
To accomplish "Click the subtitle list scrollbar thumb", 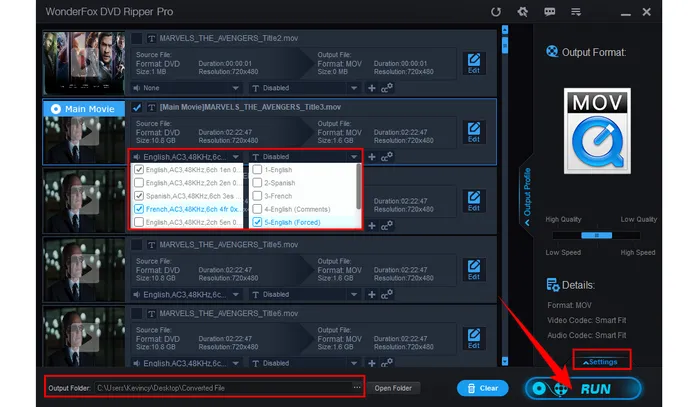I will coord(358,187).
